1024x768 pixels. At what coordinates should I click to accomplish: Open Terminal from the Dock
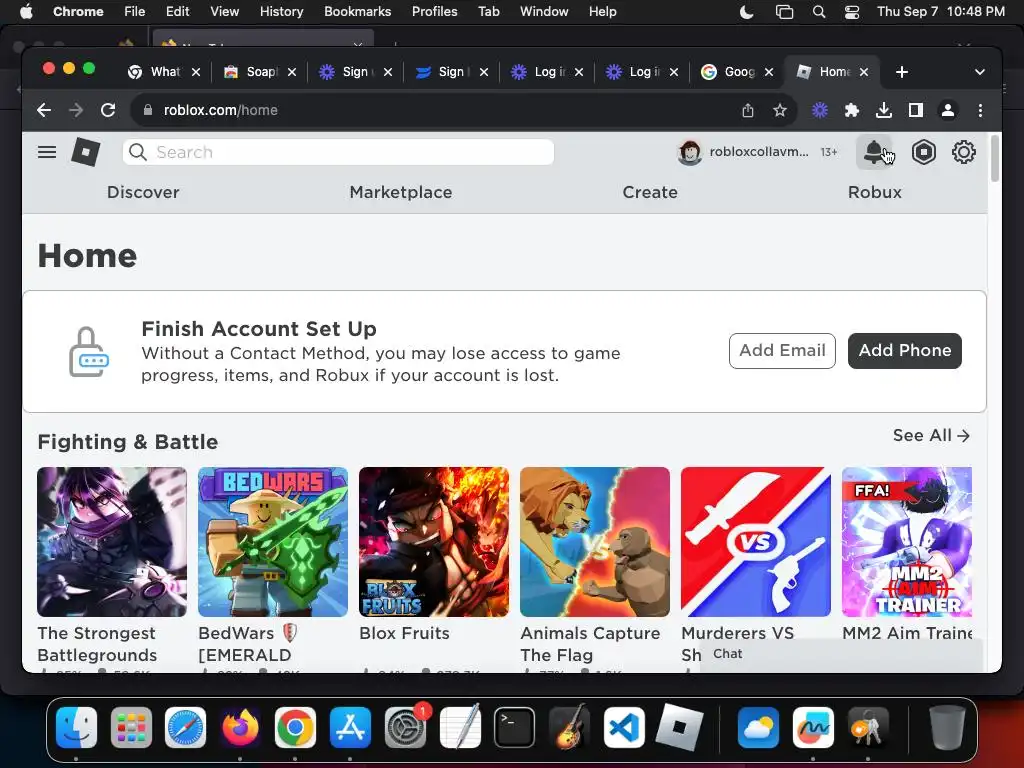[514, 727]
